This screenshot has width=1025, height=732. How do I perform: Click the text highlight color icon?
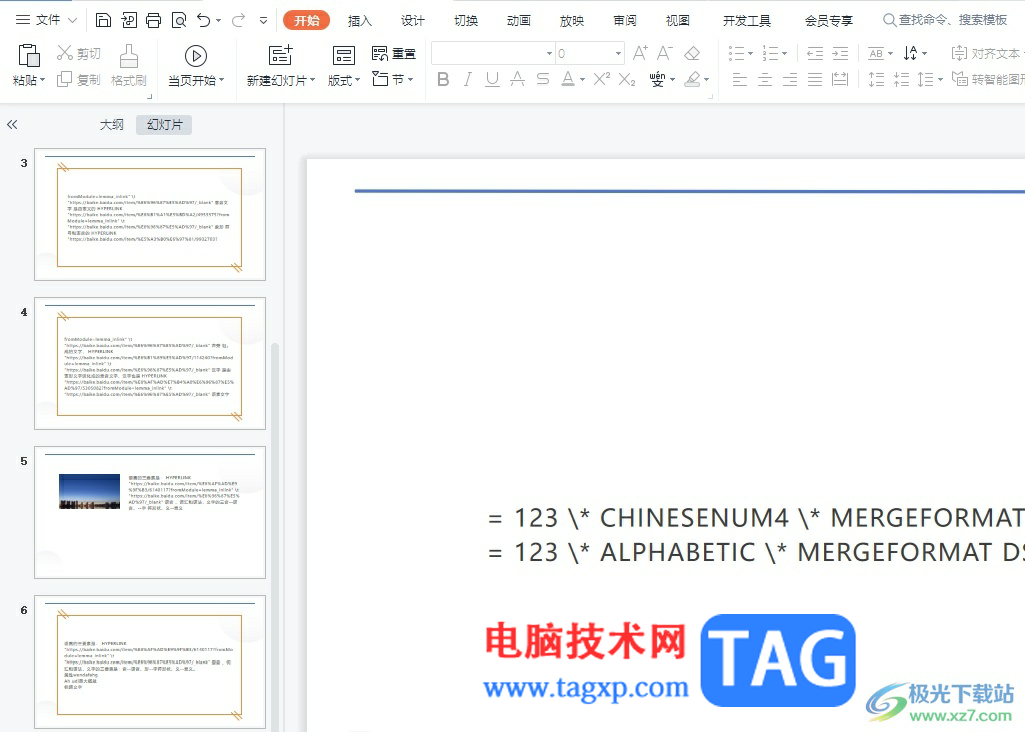tap(692, 80)
